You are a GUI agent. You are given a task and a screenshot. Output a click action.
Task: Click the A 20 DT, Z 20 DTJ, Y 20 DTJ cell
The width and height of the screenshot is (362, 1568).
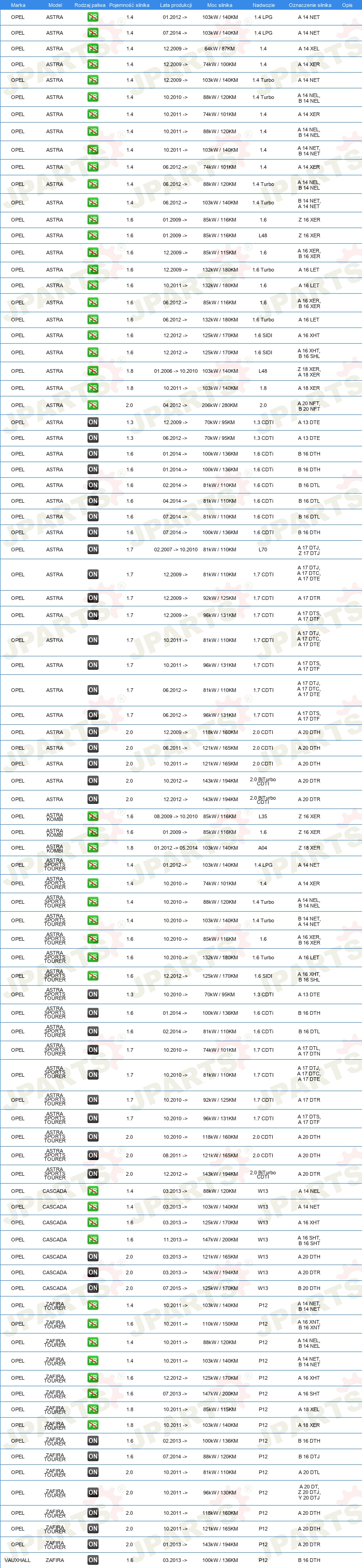pos(309,1493)
